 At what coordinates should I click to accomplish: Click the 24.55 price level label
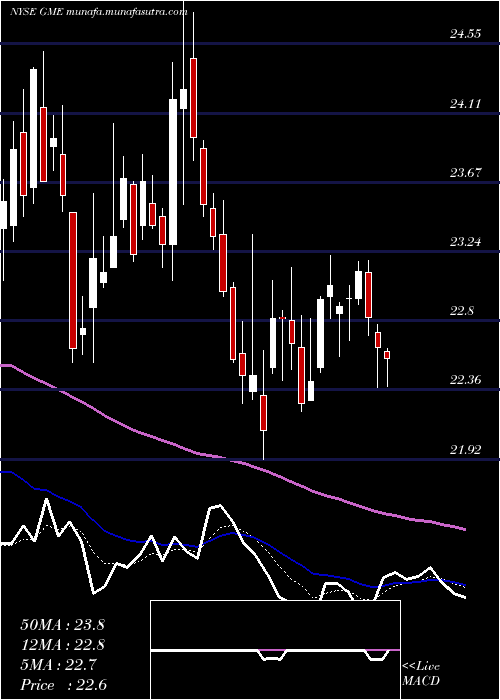click(465, 34)
